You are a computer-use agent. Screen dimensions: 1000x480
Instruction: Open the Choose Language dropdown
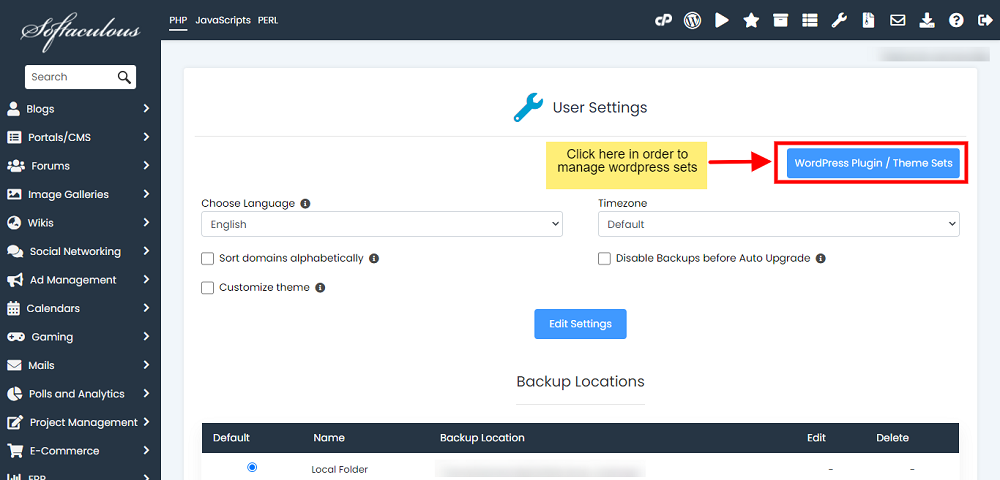click(382, 224)
